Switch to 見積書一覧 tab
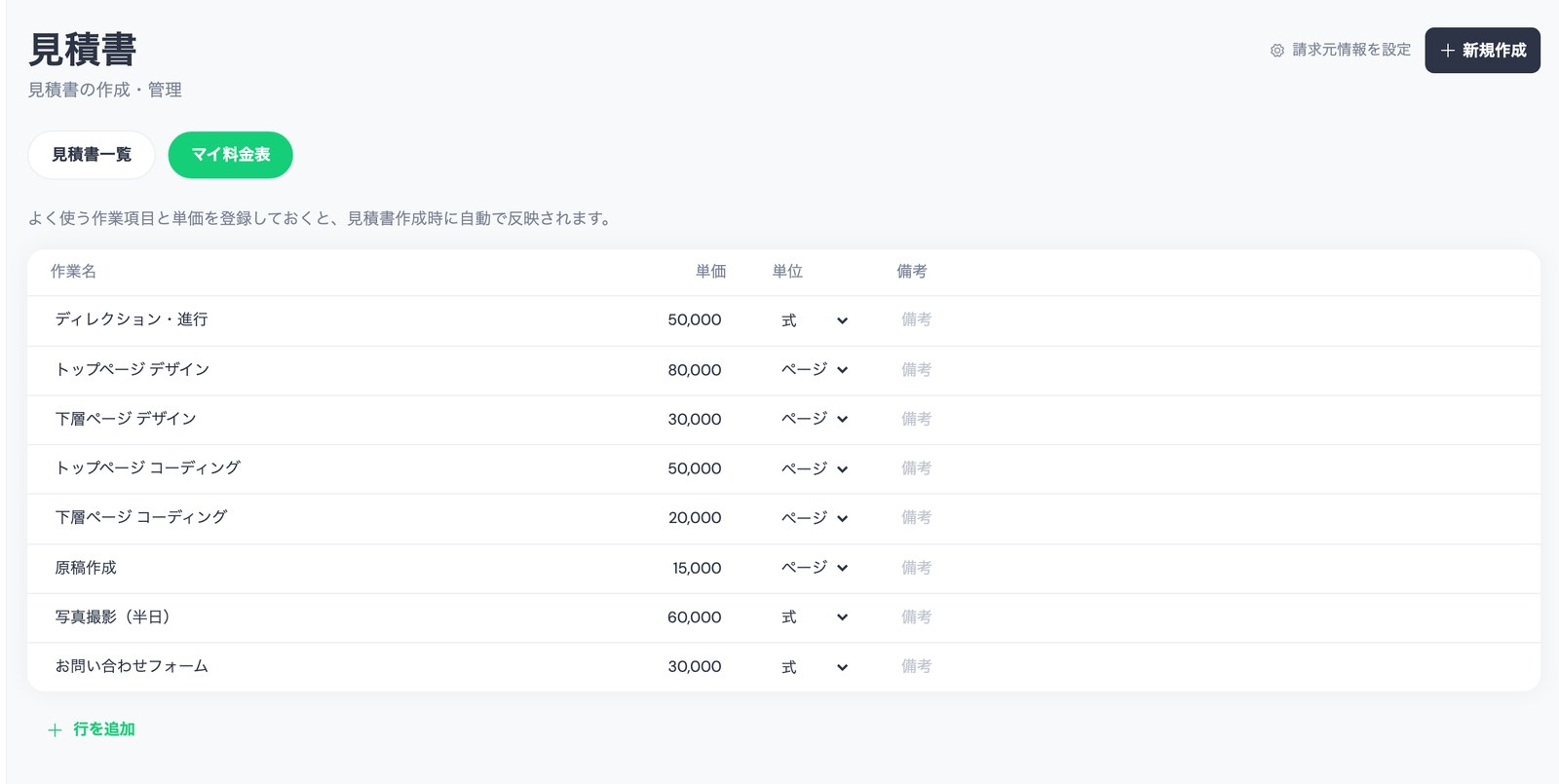The image size is (1559, 784). click(92, 155)
